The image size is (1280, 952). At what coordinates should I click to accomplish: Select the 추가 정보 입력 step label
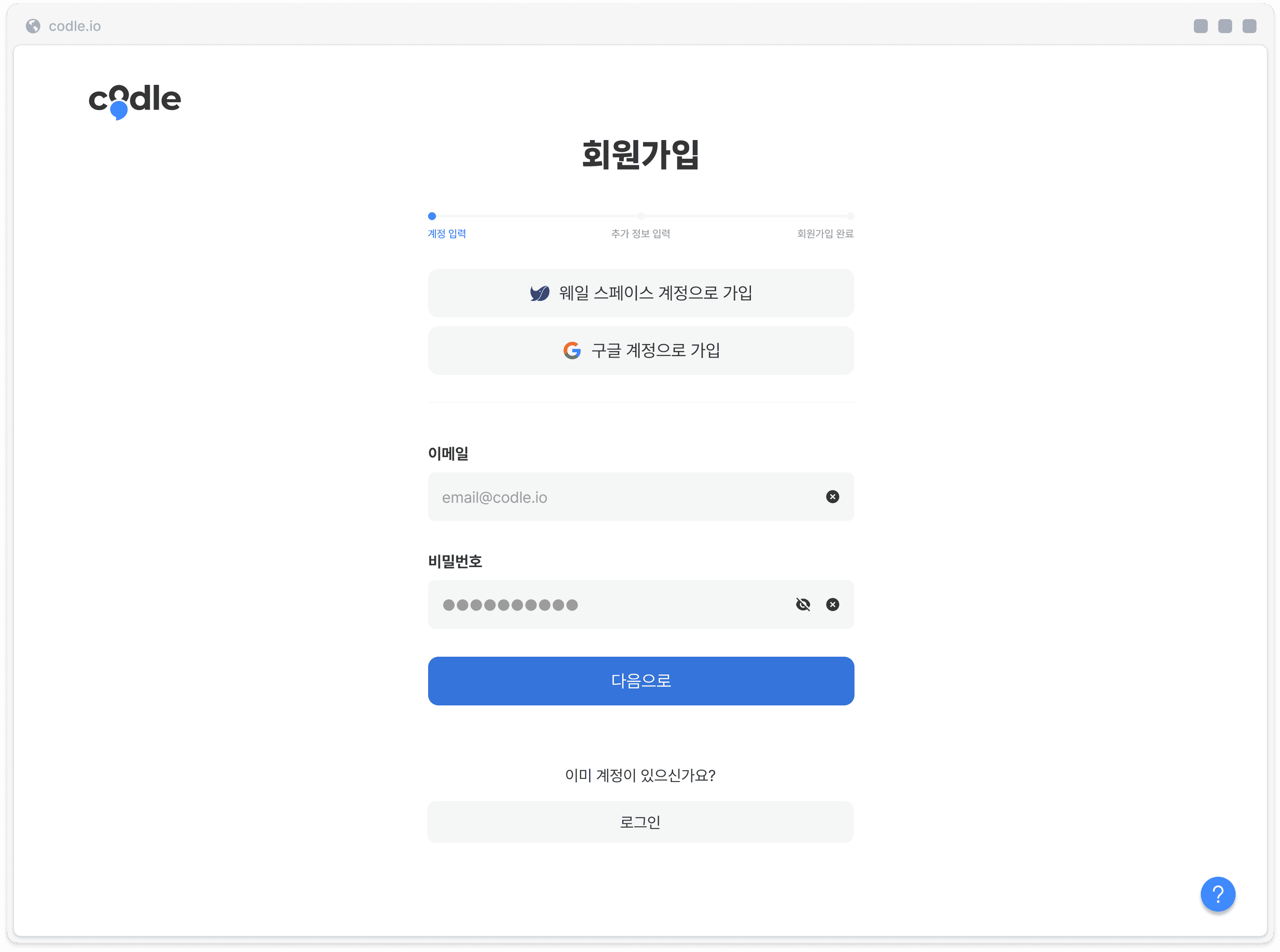[x=640, y=234]
